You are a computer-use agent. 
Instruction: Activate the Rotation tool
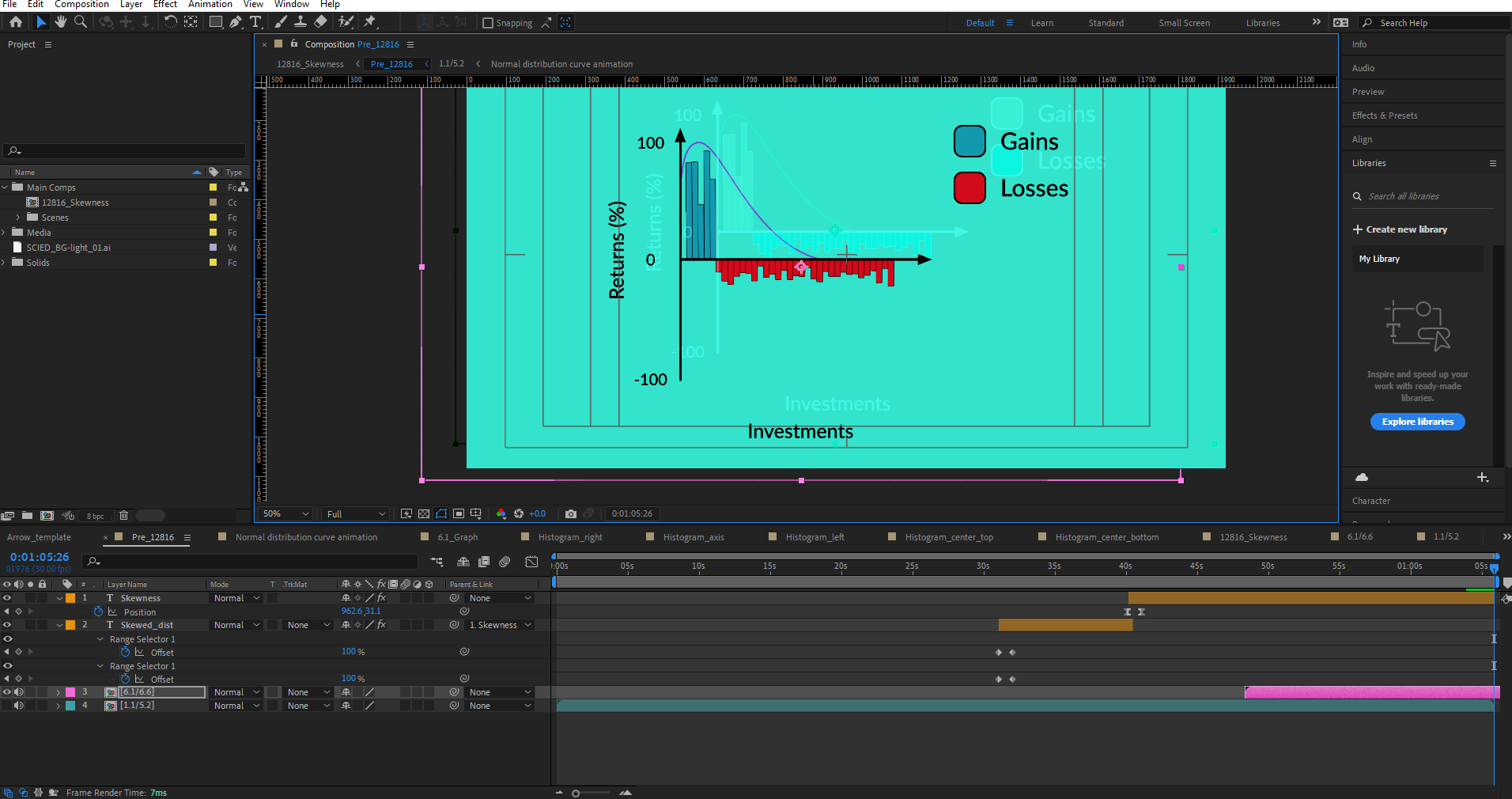coord(172,23)
